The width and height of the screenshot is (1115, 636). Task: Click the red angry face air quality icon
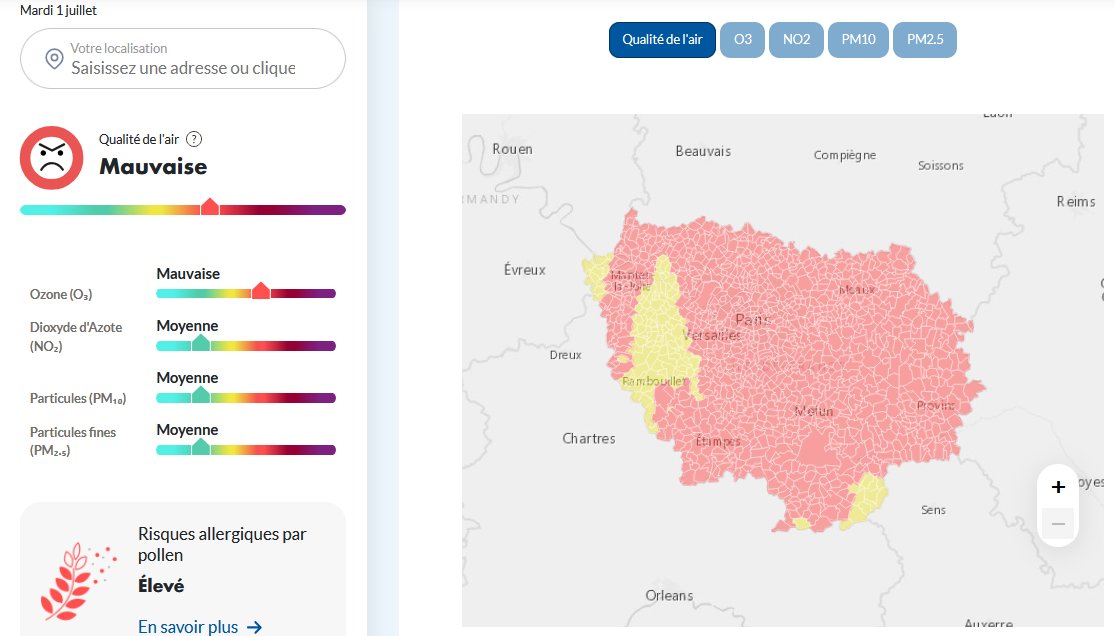(51, 157)
